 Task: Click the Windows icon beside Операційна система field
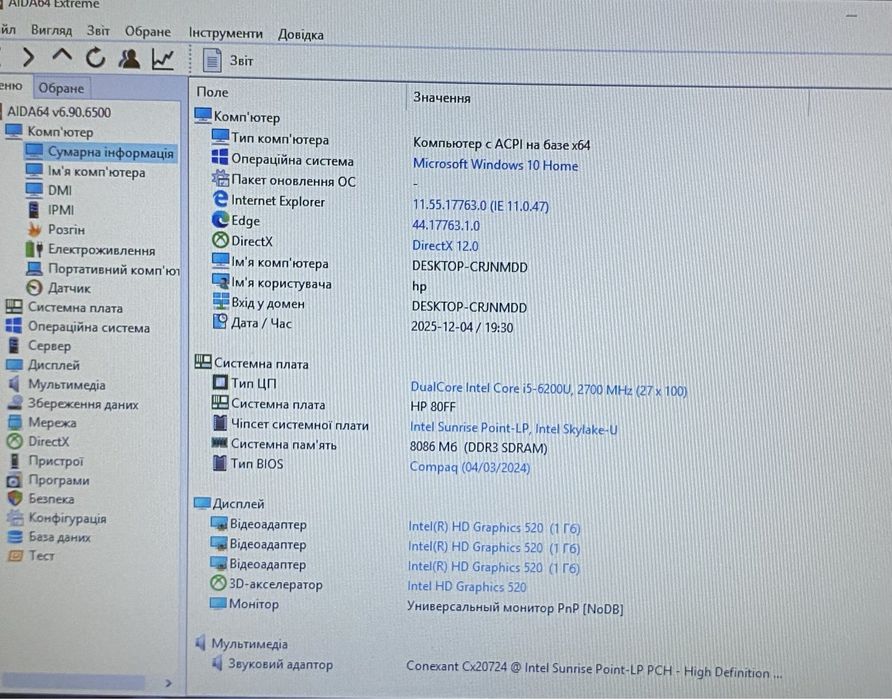220,159
